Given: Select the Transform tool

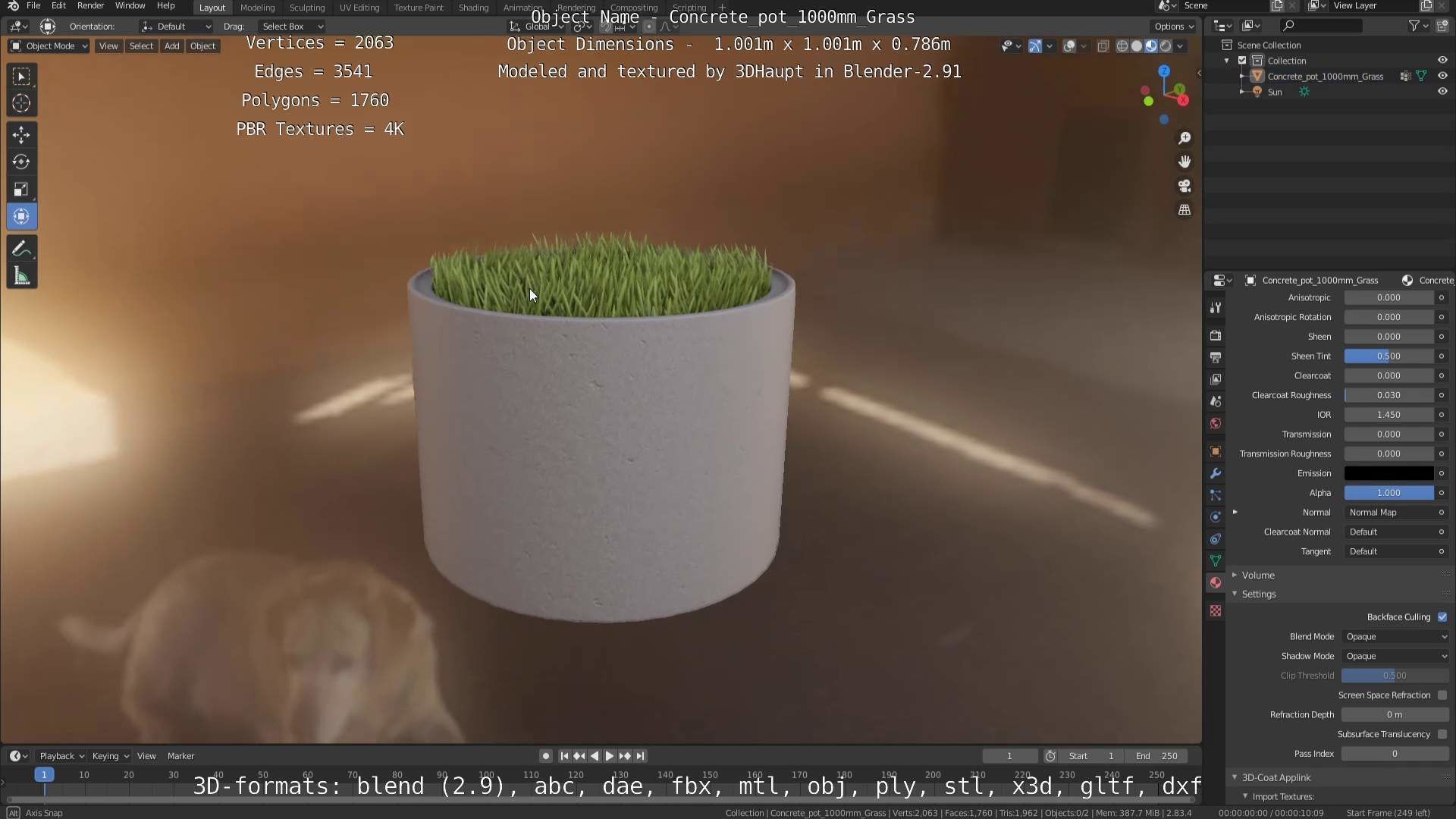Looking at the screenshot, I should pyautogui.click(x=21, y=217).
